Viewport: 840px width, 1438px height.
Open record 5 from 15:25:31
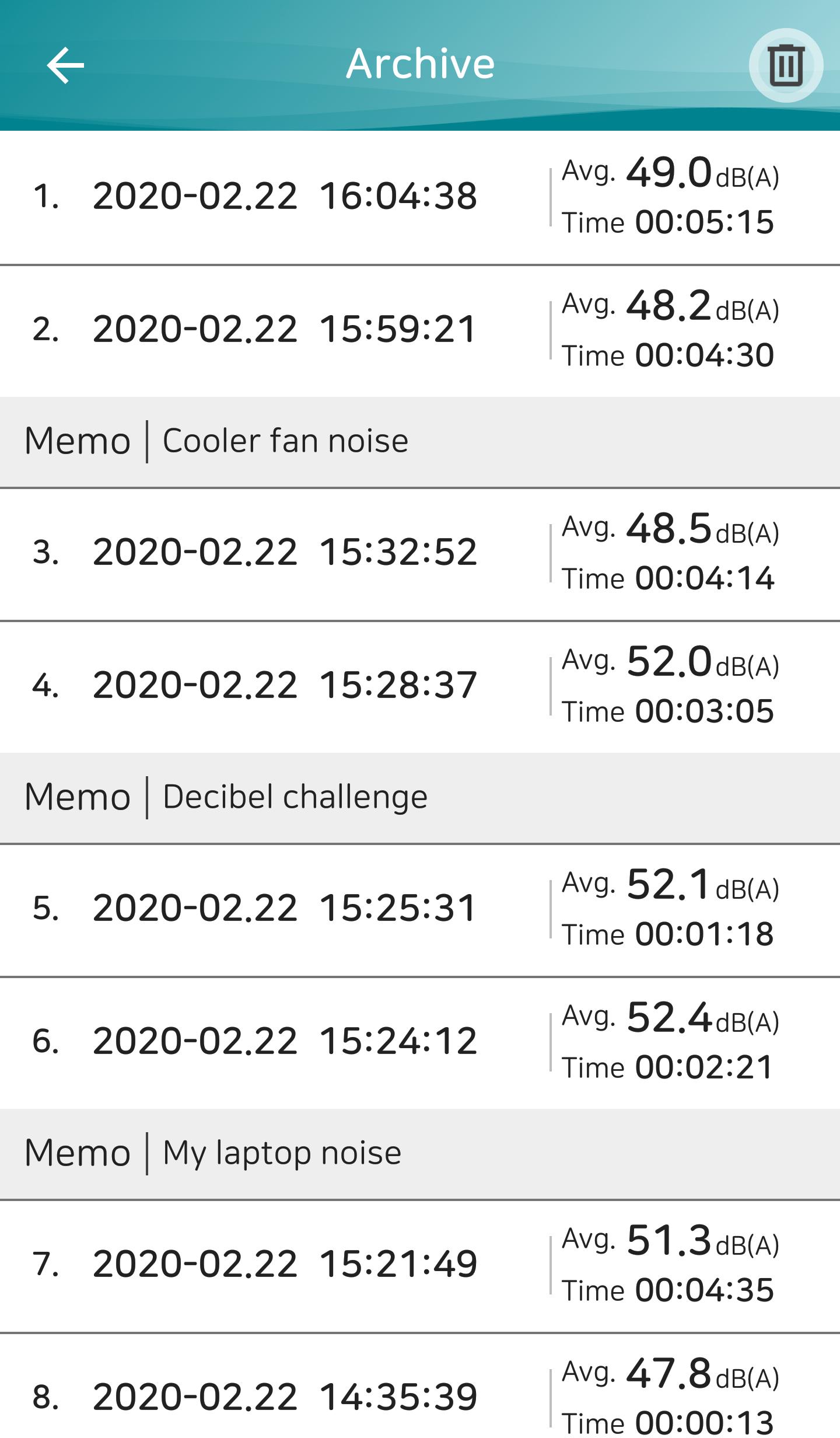[x=285, y=908]
